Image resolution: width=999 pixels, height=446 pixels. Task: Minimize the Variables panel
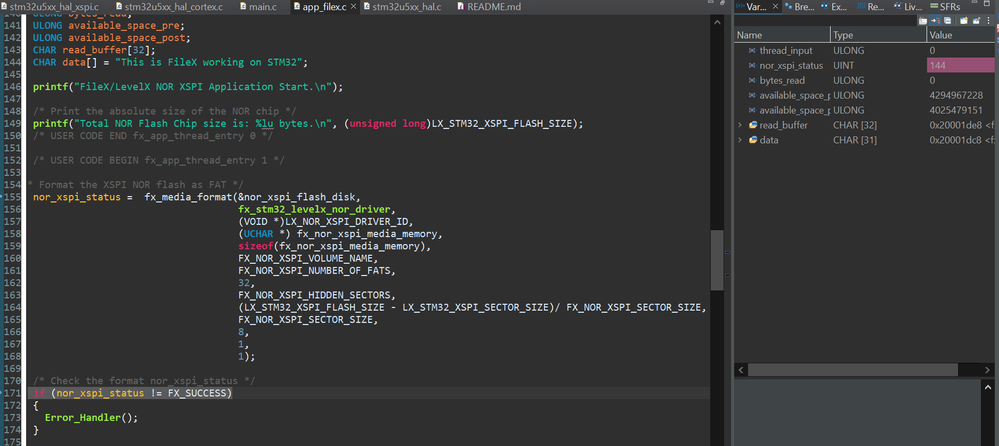point(974,2)
